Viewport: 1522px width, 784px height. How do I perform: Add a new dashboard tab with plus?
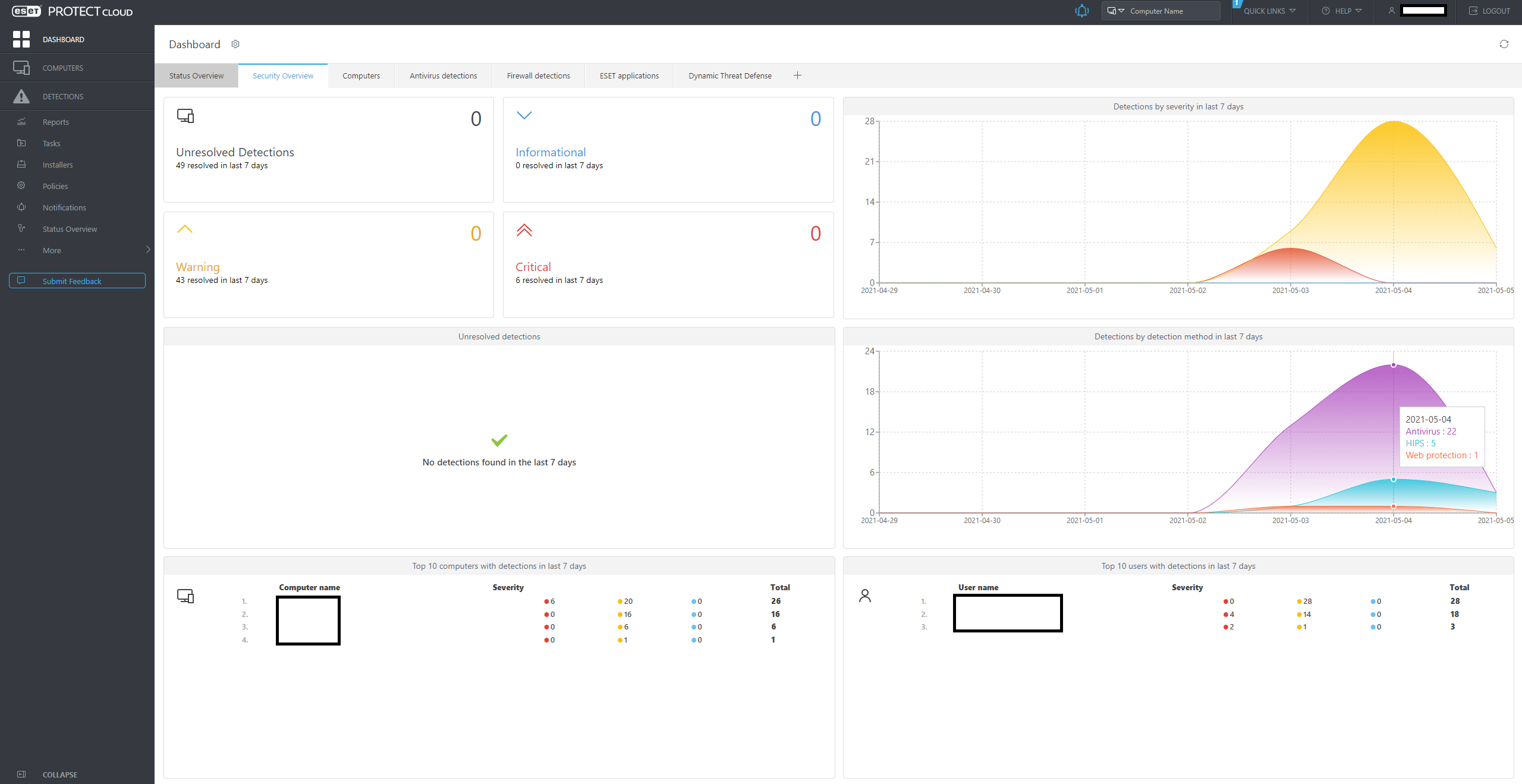point(797,75)
